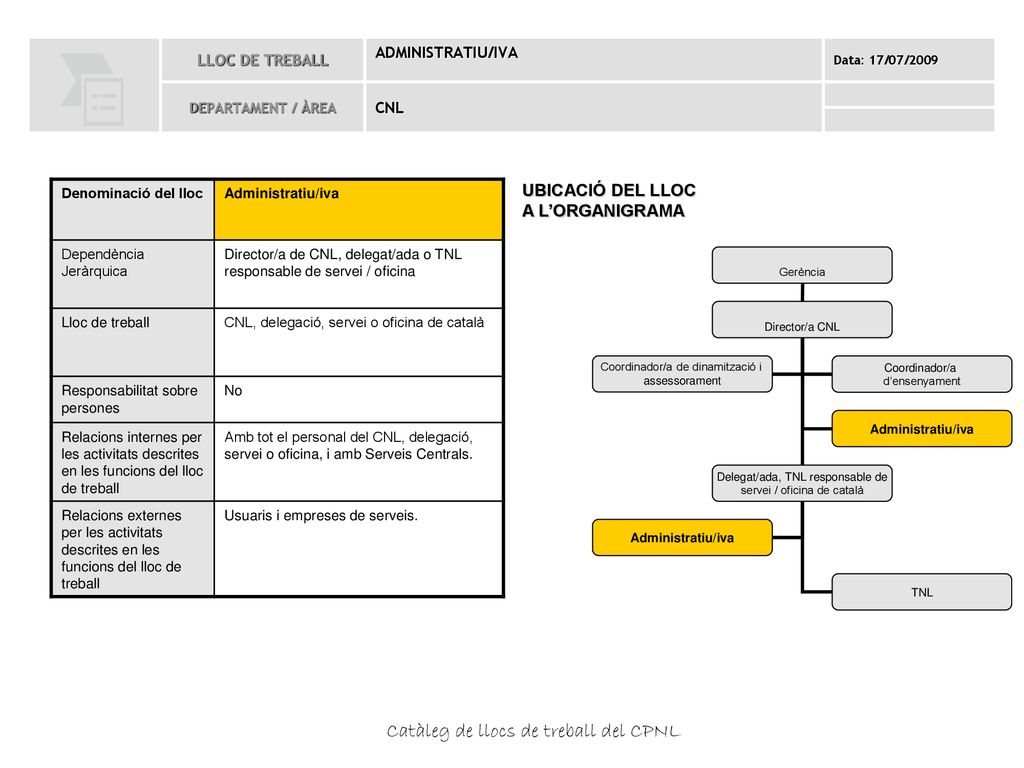Click the 'DEPARTAMENT / ÀREA' header label

click(x=263, y=108)
